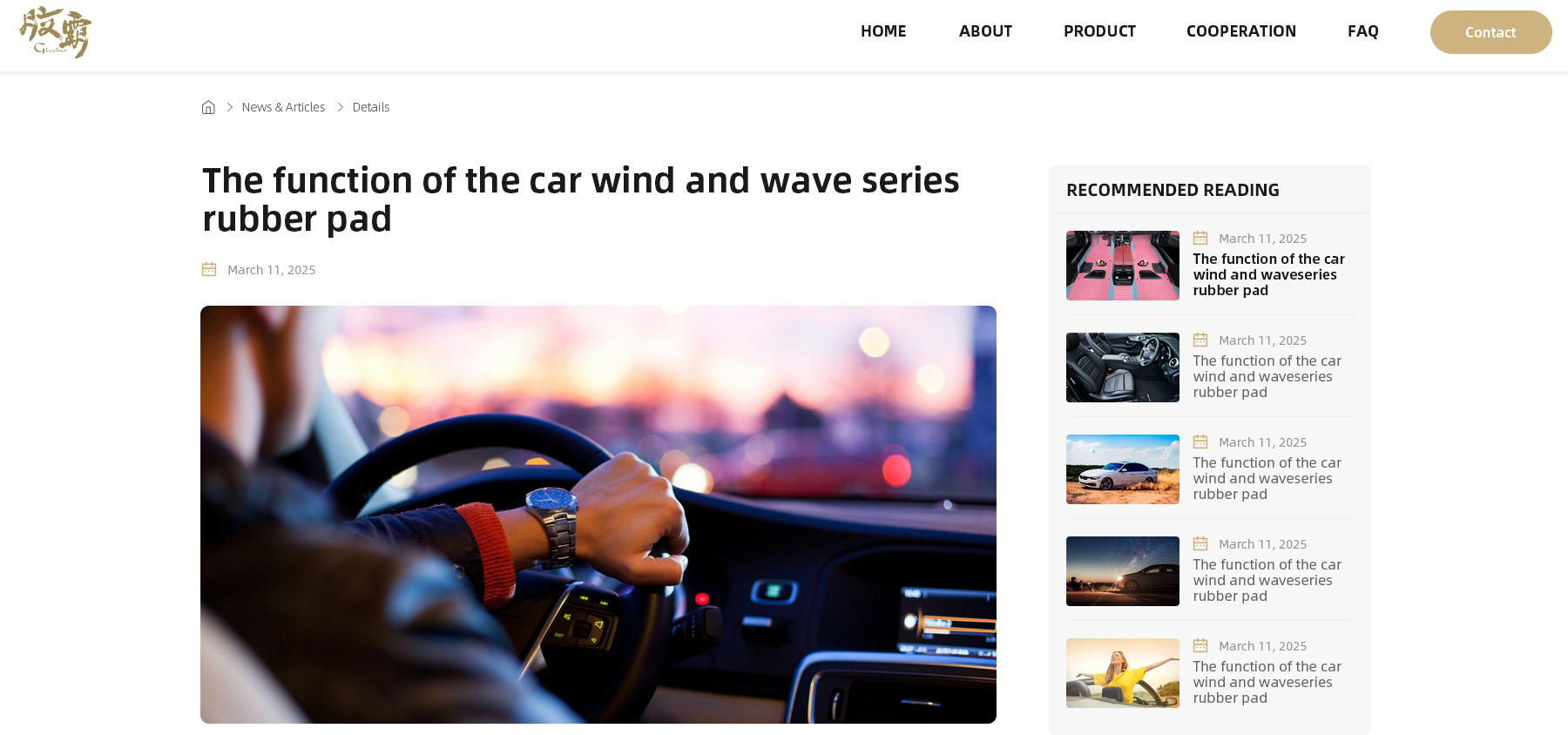Click the home icon in breadcrumb
The width and height of the screenshot is (1568, 735).
click(x=208, y=107)
